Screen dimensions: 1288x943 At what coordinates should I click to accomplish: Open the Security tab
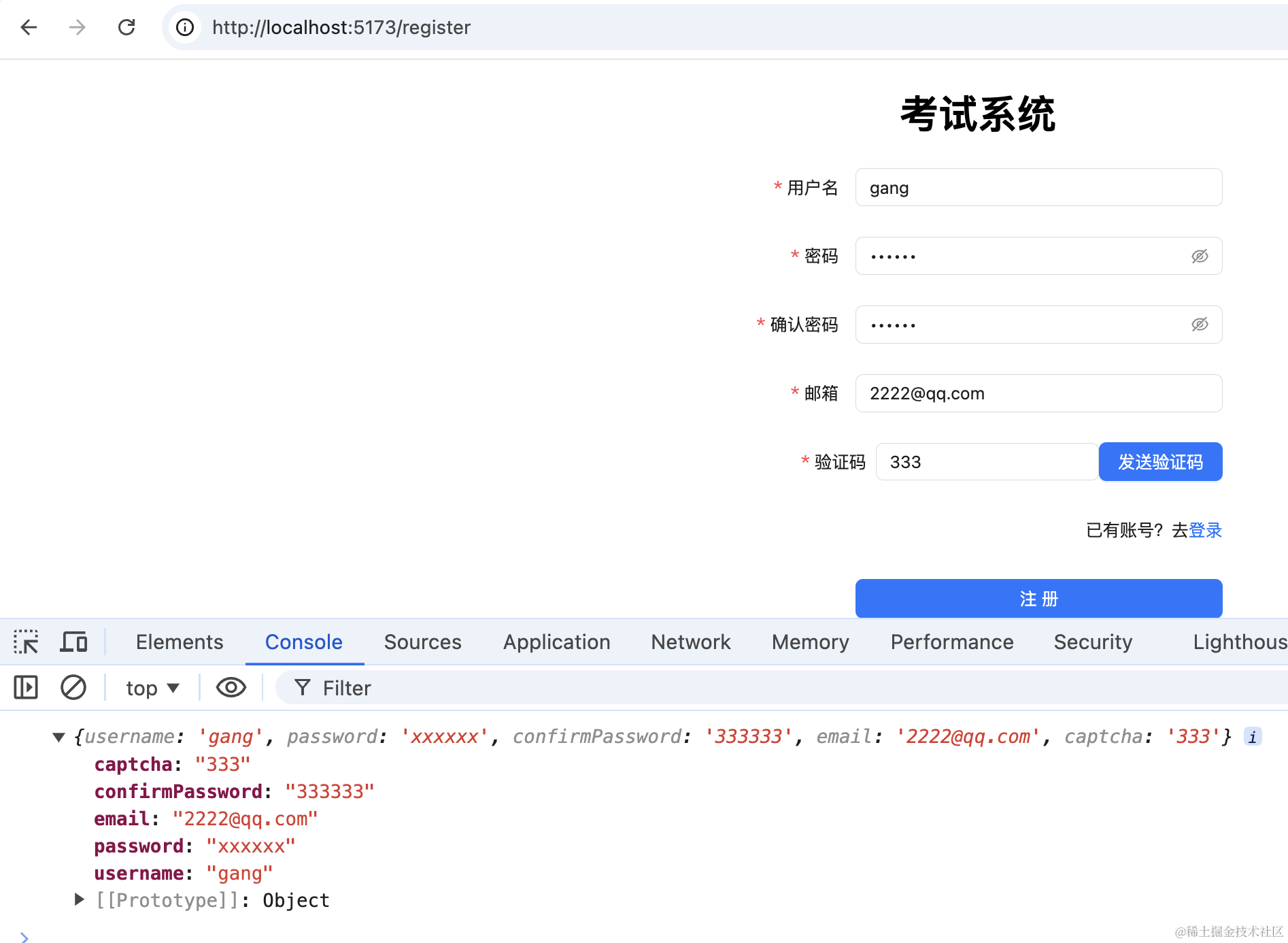(1094, 642)
